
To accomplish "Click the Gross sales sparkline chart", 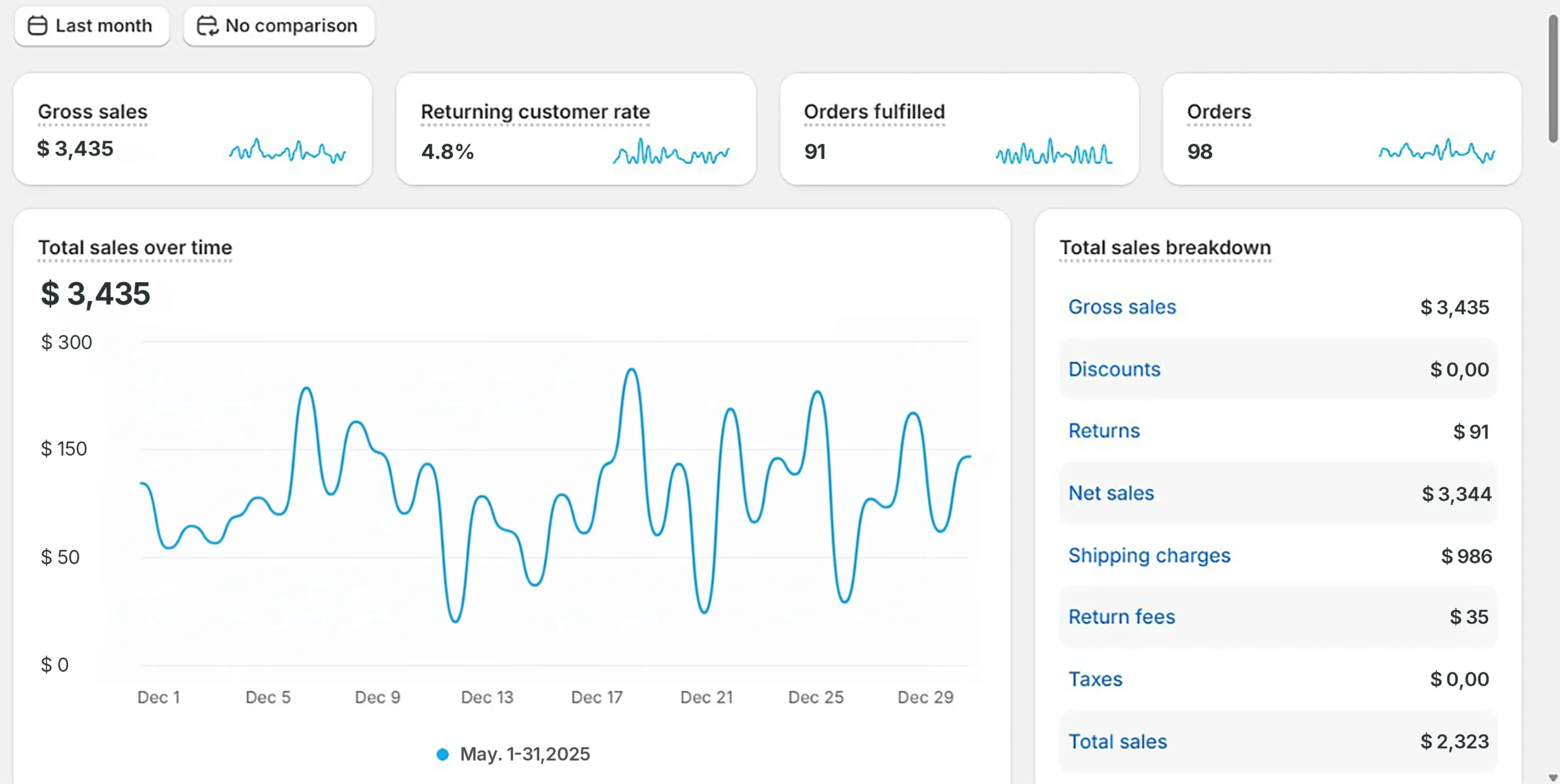I will coord(288,151).
